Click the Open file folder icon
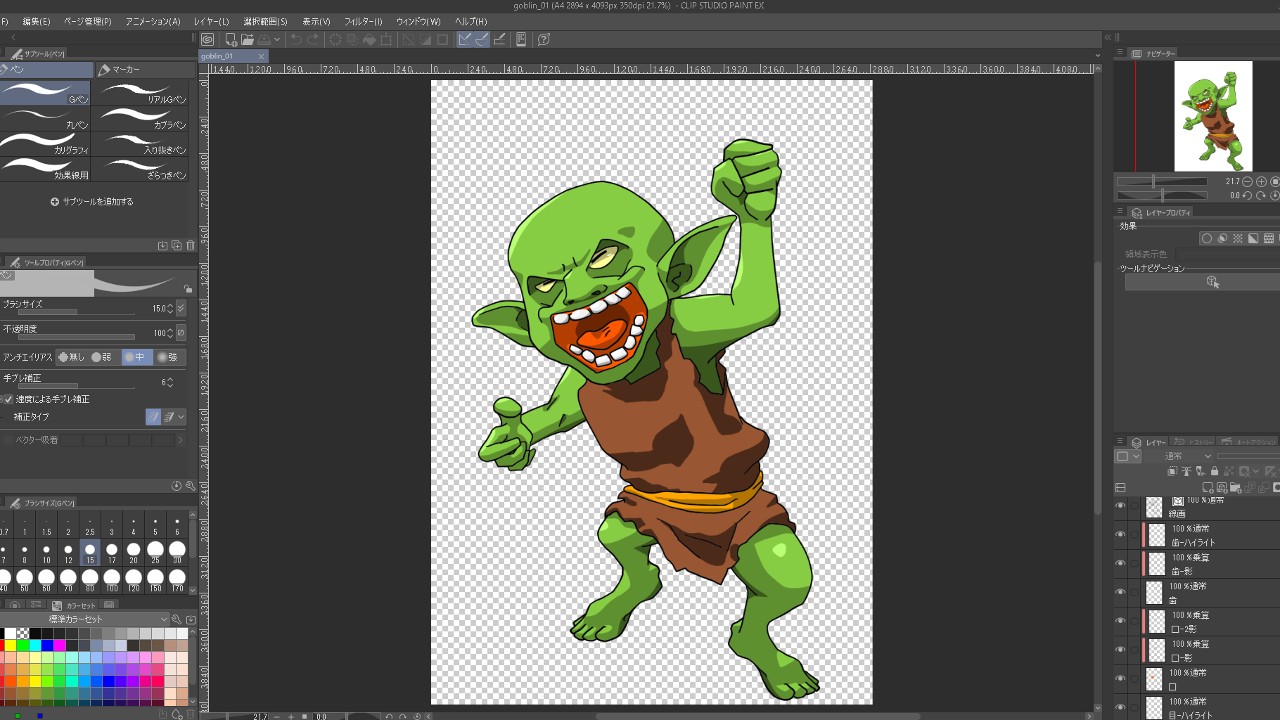Viewport: 1280px width, 720px height. pyautogui.click(x=247, y=39)
